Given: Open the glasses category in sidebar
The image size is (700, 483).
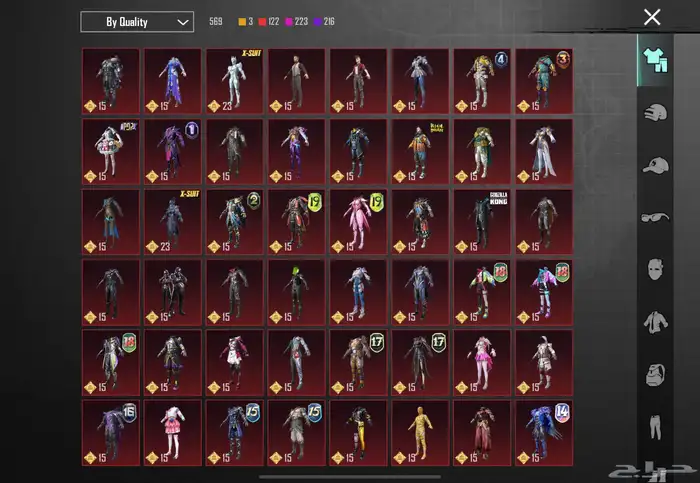Looking at the screenshot, I should (655, 217).
